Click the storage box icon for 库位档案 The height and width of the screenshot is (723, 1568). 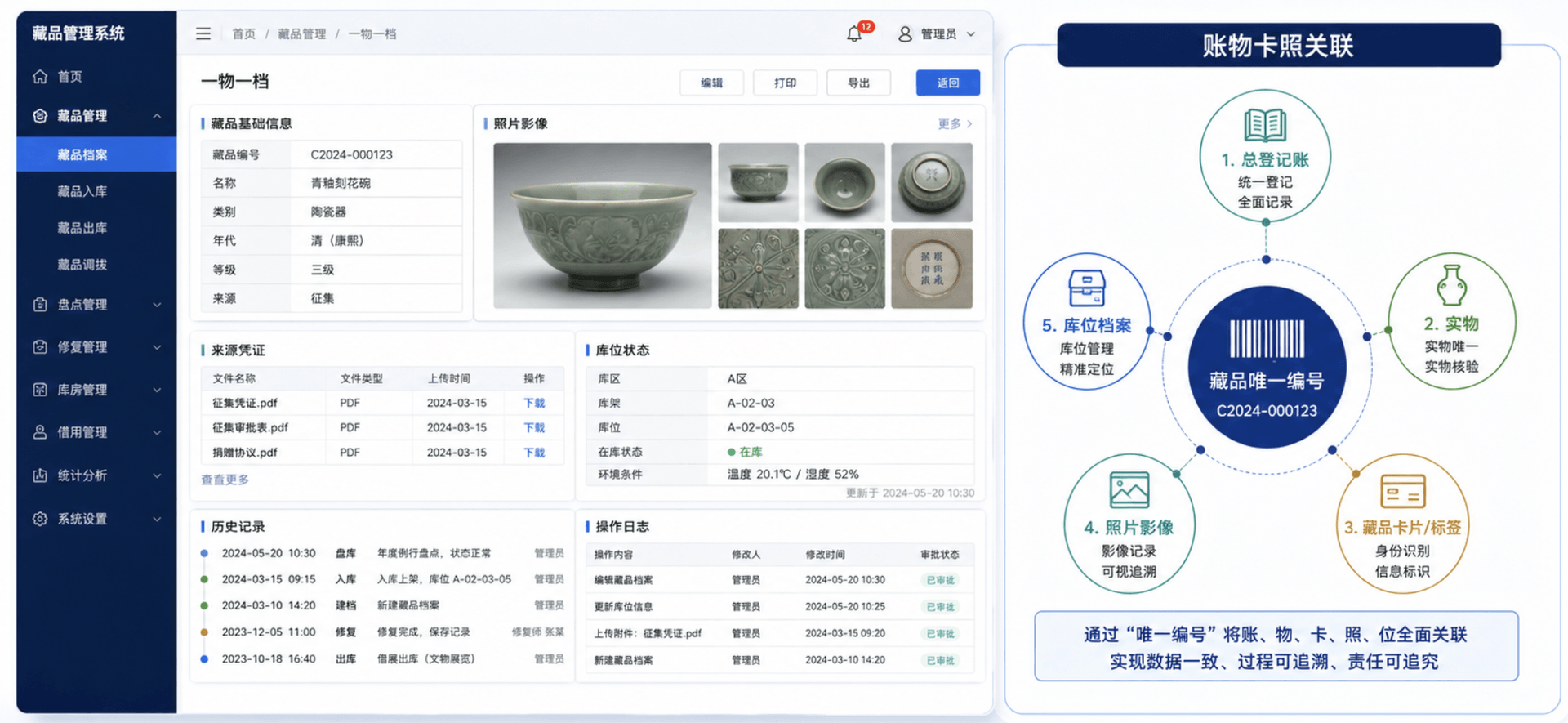click(x=1086, y=288)
